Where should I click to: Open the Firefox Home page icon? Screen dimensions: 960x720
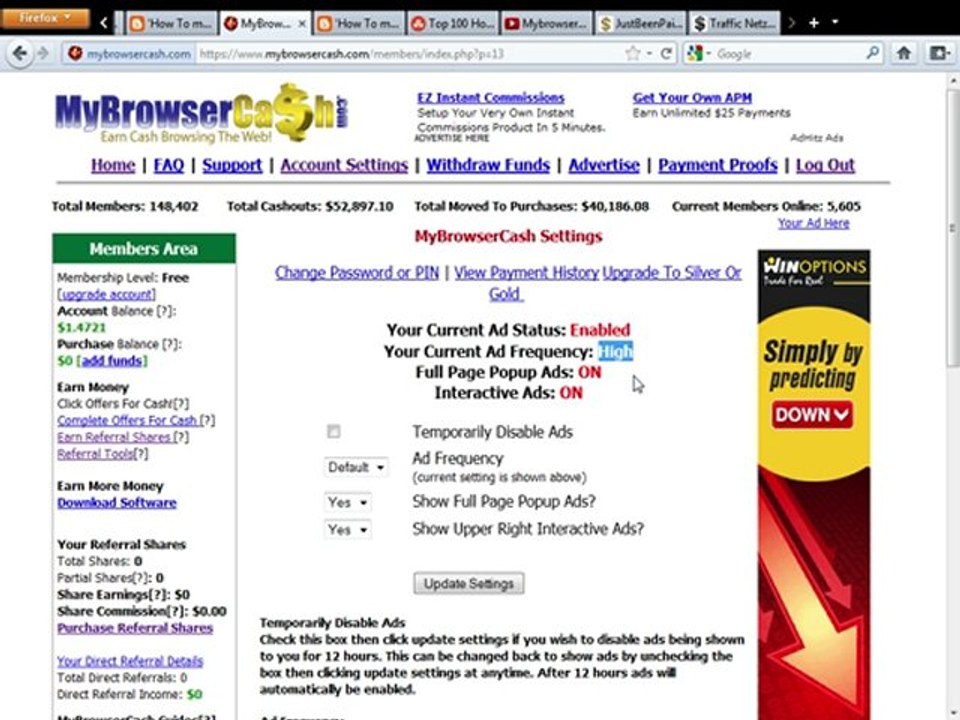point(904,53)
